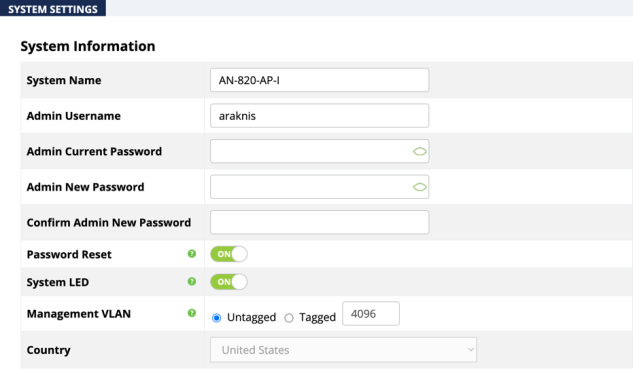Select the Admin New Password input

[x=319, y=187]
